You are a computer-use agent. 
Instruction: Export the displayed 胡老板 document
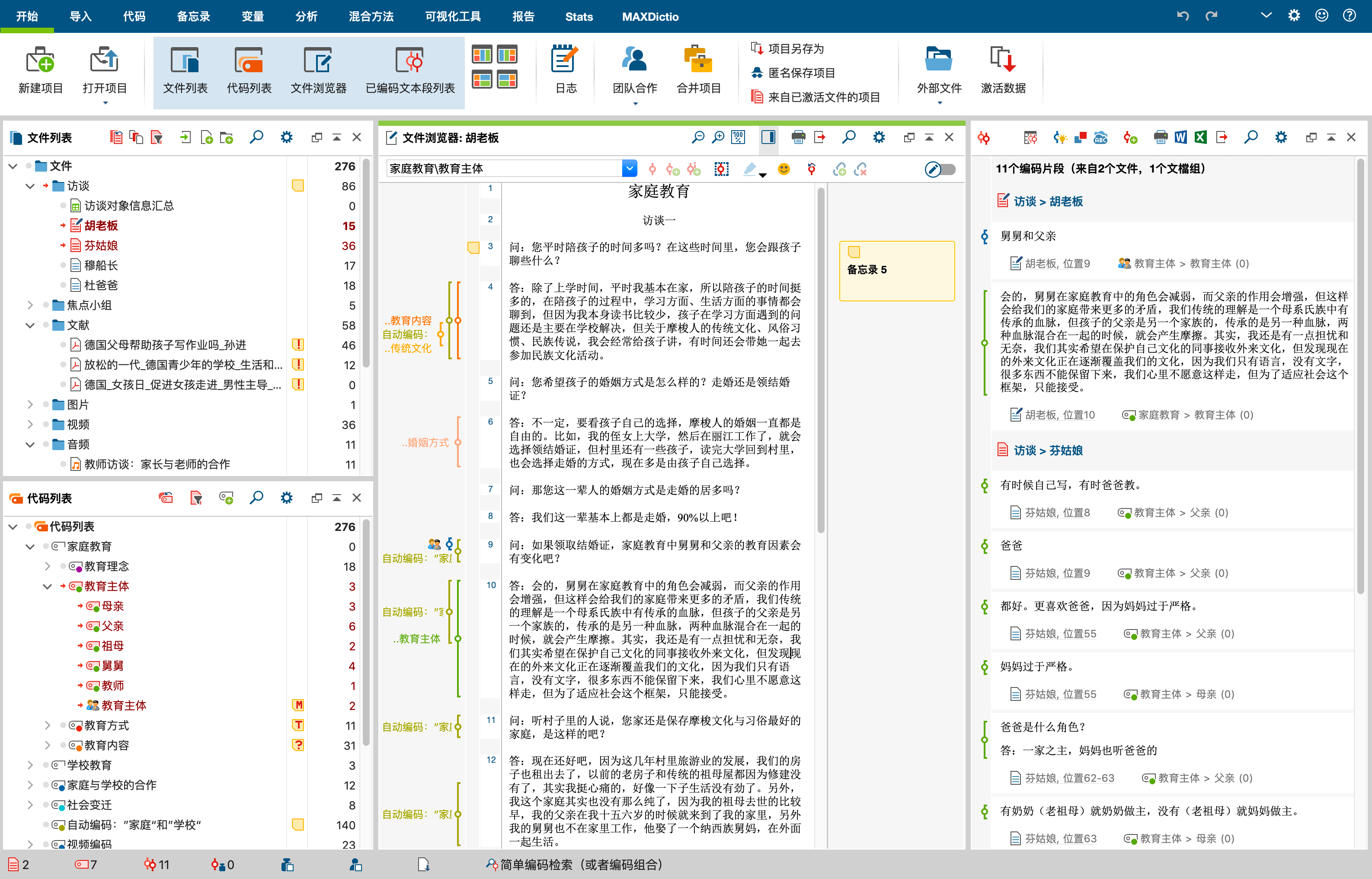tap(819, 137)
